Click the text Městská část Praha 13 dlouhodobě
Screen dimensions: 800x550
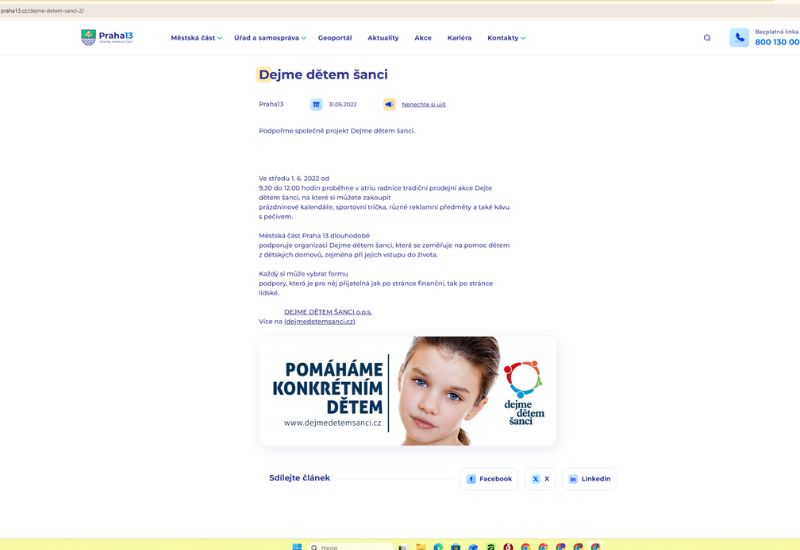pos(314,236)
